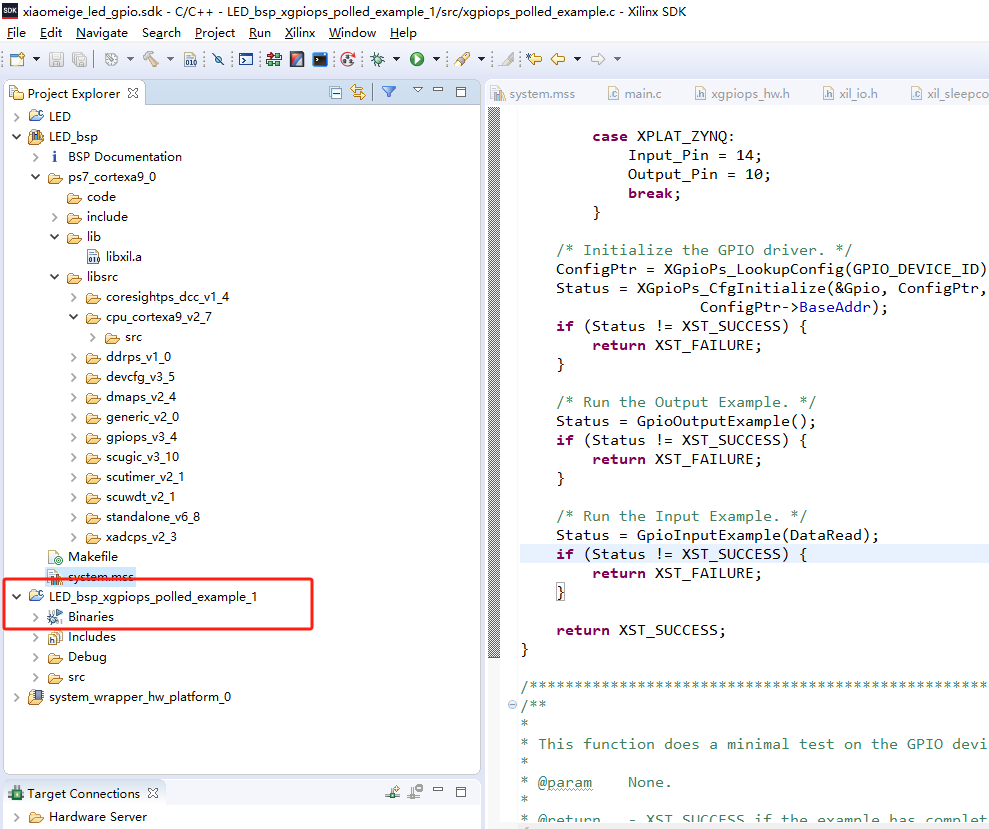Expand system_wrapper_hw_platform_0 project
989x829 pixels.
tap(17, 697)
